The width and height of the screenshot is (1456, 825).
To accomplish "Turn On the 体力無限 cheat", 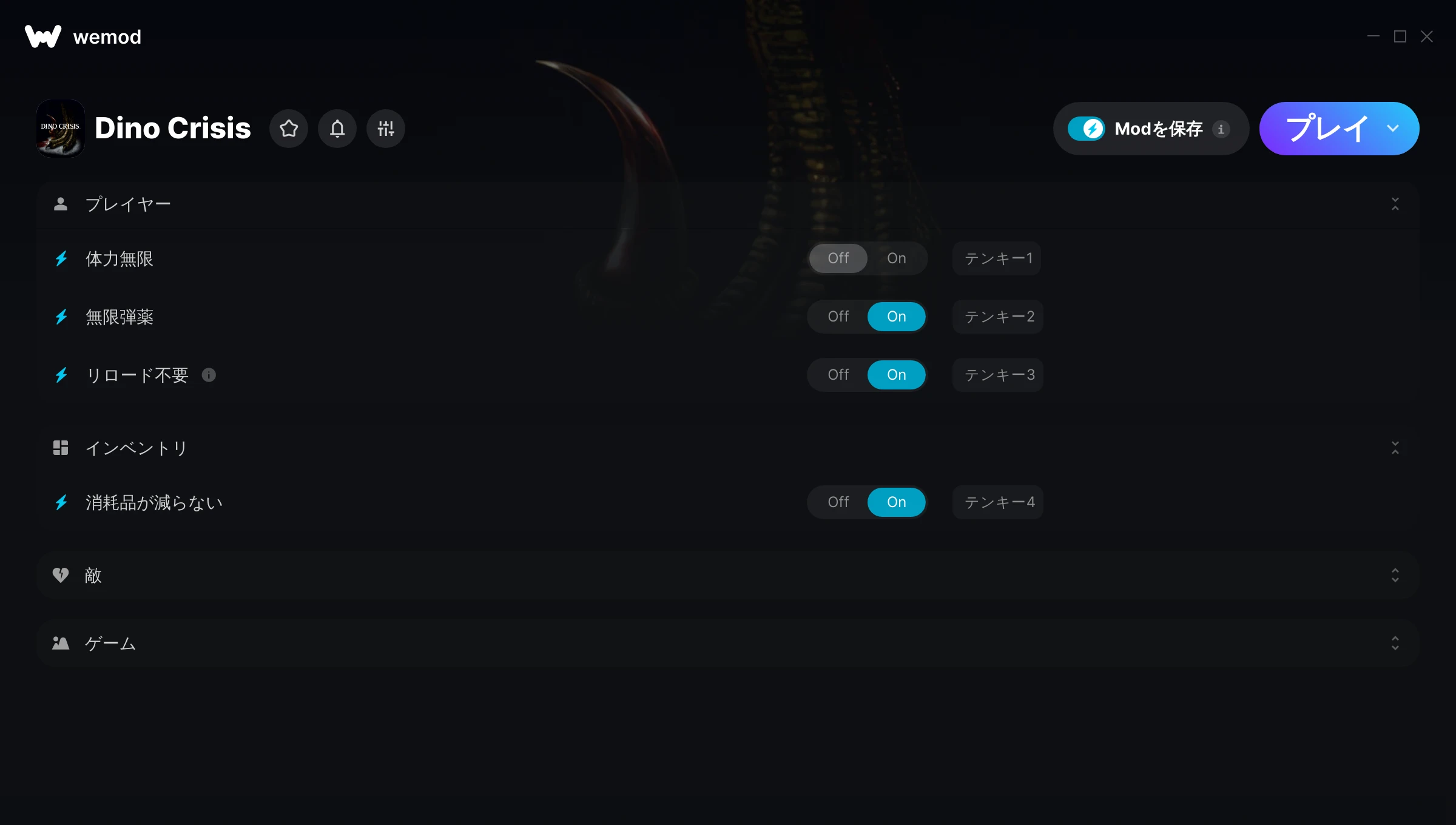I will [896, 258].
